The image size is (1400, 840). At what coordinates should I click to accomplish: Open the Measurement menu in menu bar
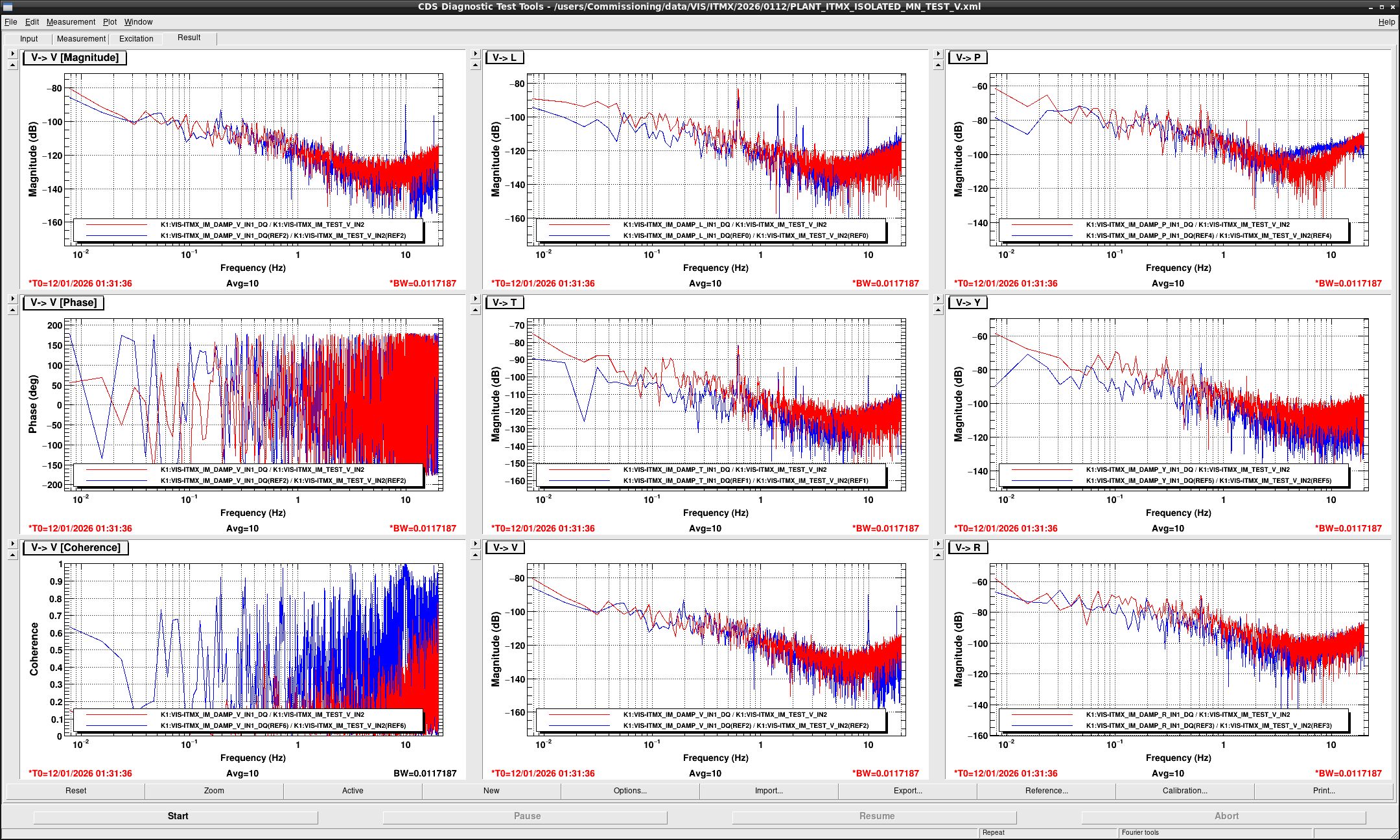[x=71, y=22]
